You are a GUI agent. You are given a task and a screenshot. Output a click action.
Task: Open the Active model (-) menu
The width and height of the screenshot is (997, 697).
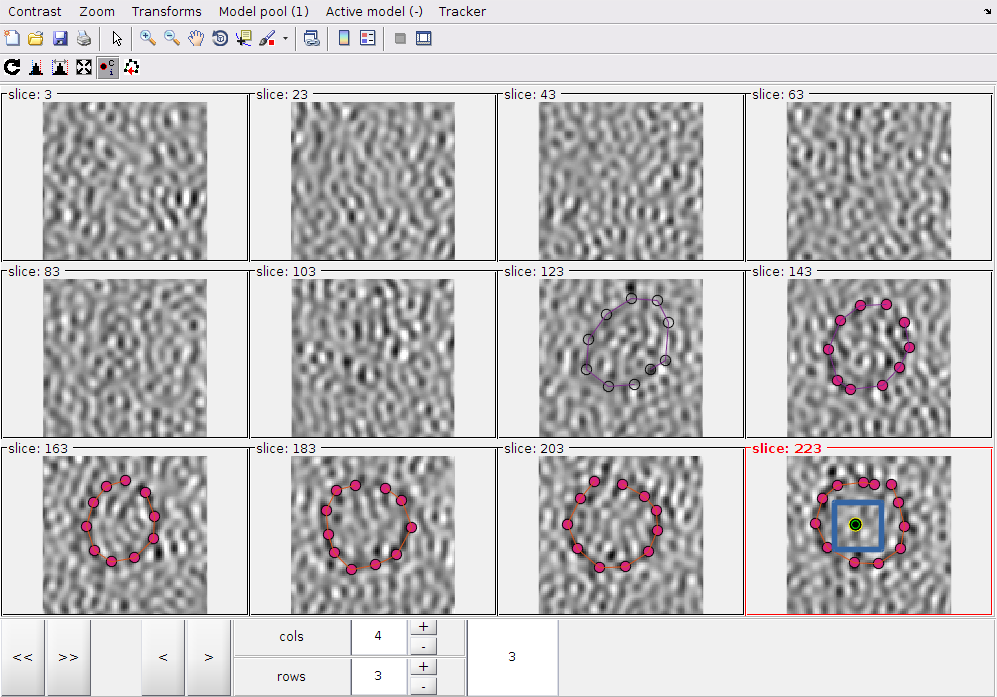pyautogui.click(x=374, y=11)
